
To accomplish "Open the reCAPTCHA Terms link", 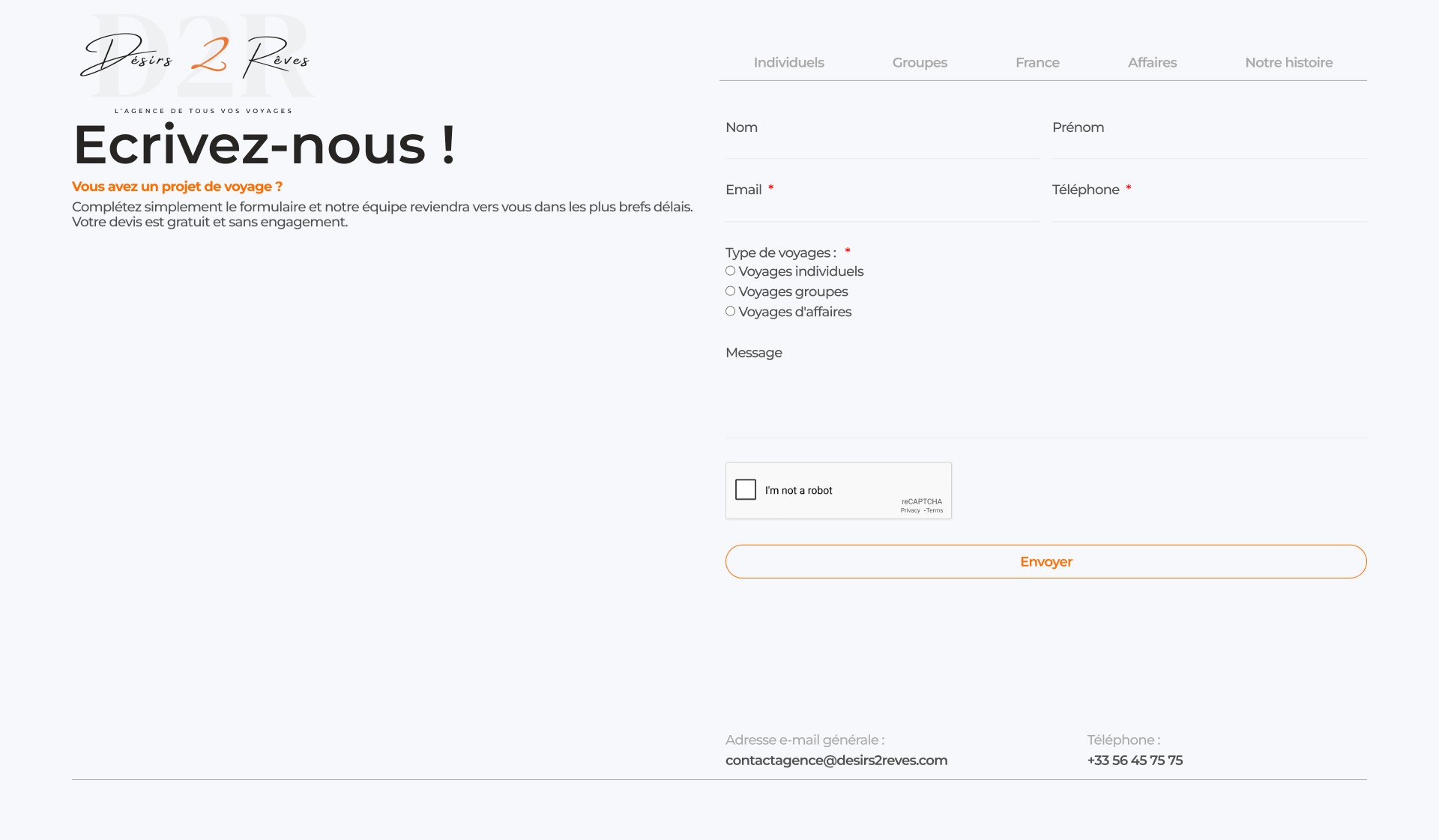I will pyautogui.click(x=935, y=511).
